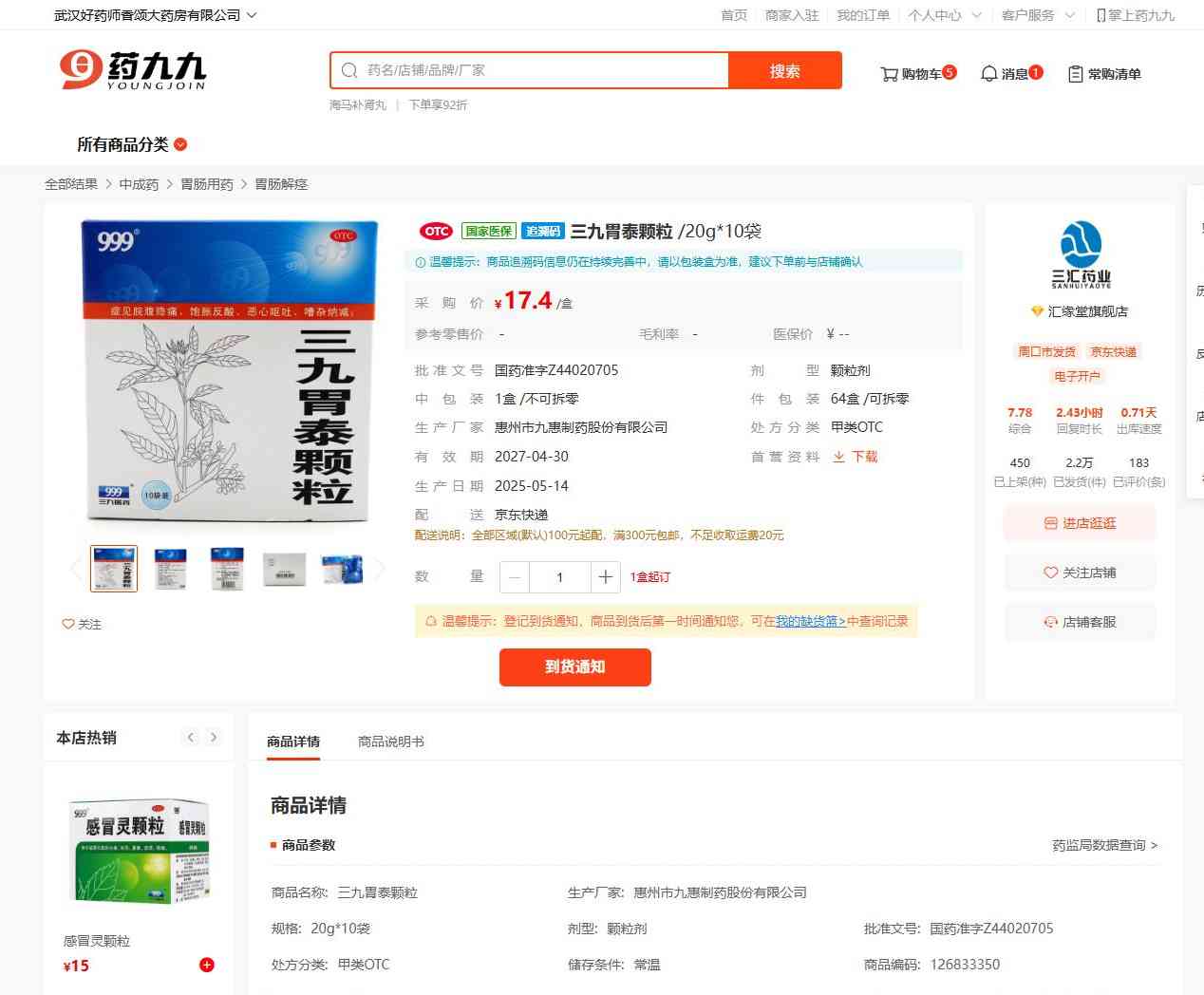Open the frequent purchase list icon
Image resolution: width=1204 pixels, height=995 pixels.
1075,74
